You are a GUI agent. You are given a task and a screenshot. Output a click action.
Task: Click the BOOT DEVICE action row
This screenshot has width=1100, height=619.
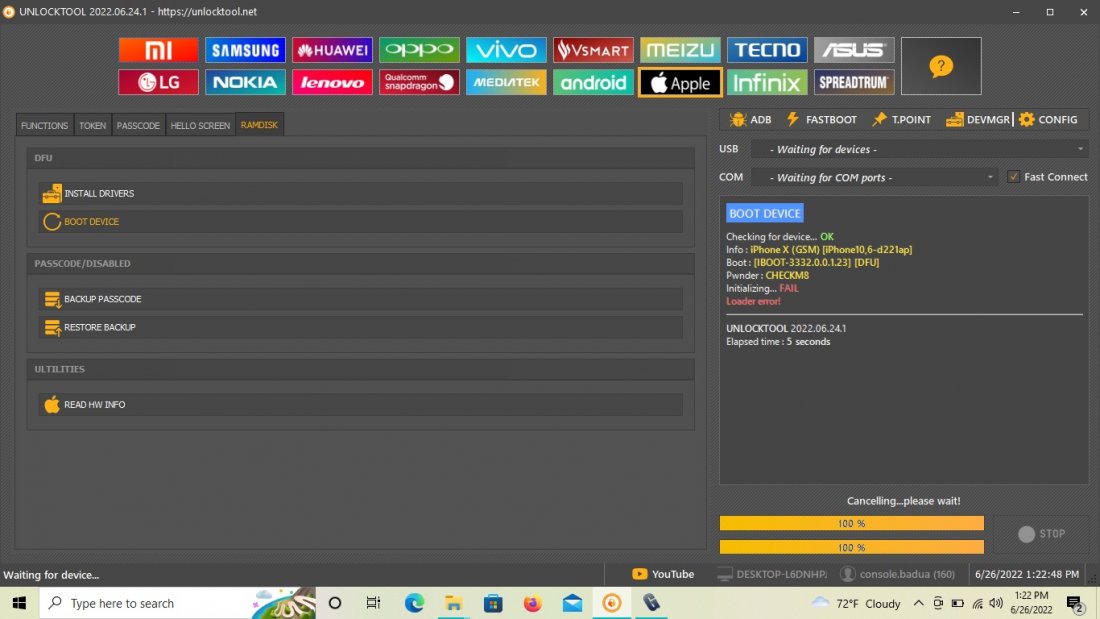361,221
